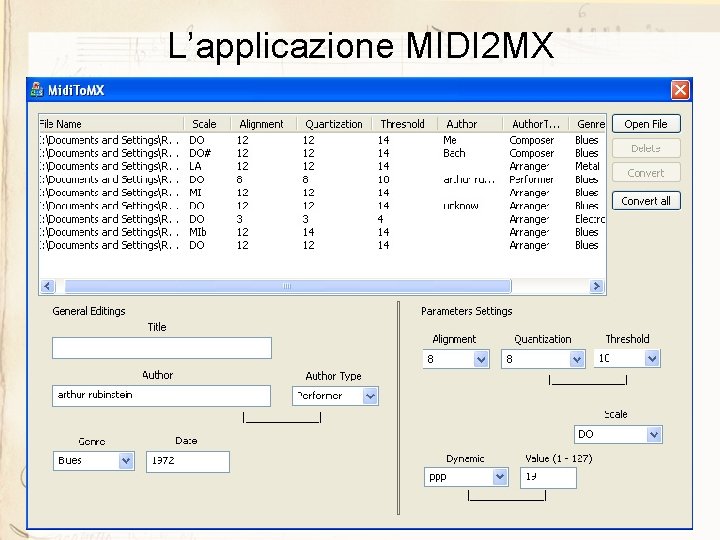Image resolution: width=720 pixels, height=540 pixels.
Task: Click the Convert all button
Action: (646, 201)
